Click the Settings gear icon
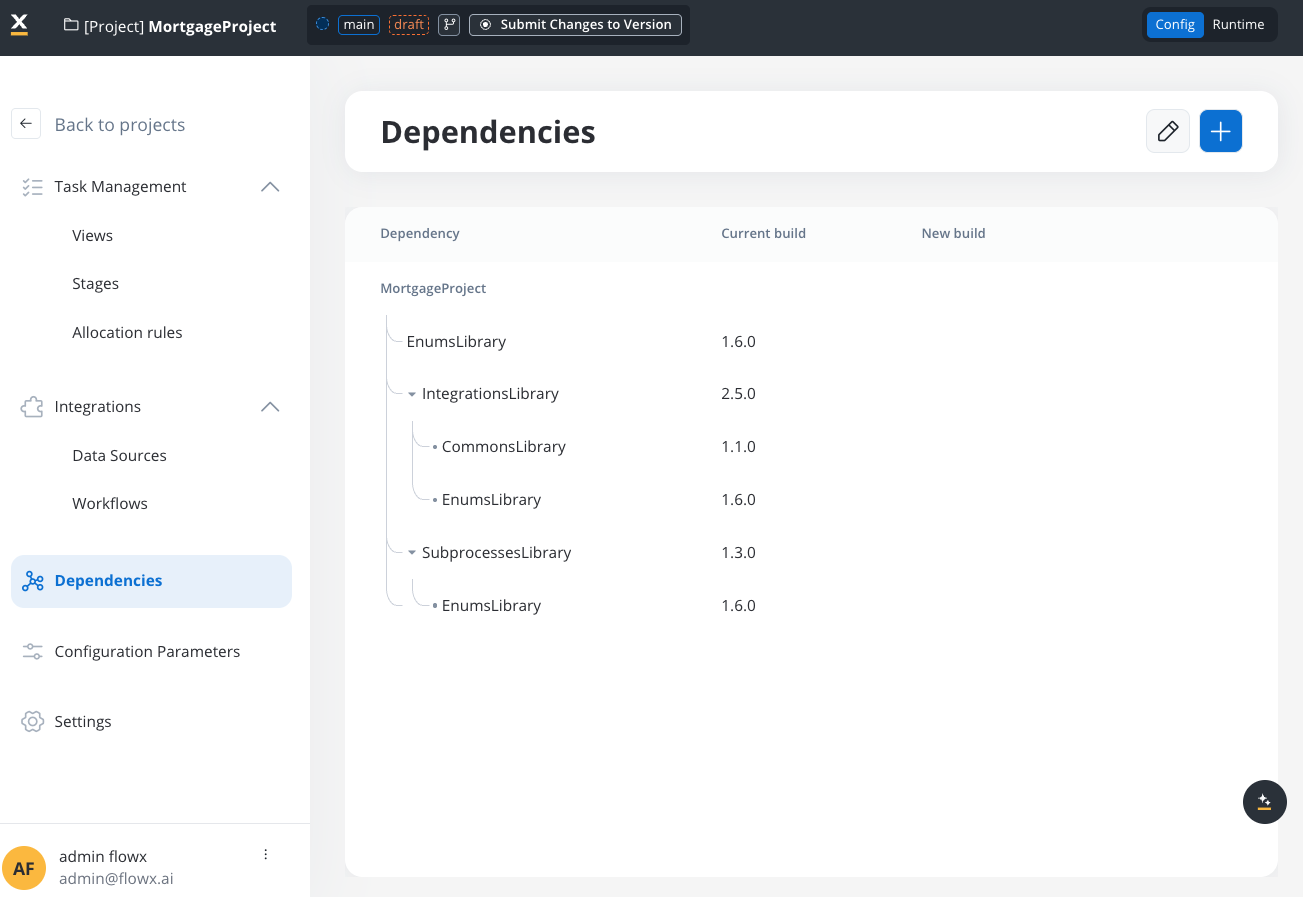Screen dimensions: 1303x897 point(33,722)
